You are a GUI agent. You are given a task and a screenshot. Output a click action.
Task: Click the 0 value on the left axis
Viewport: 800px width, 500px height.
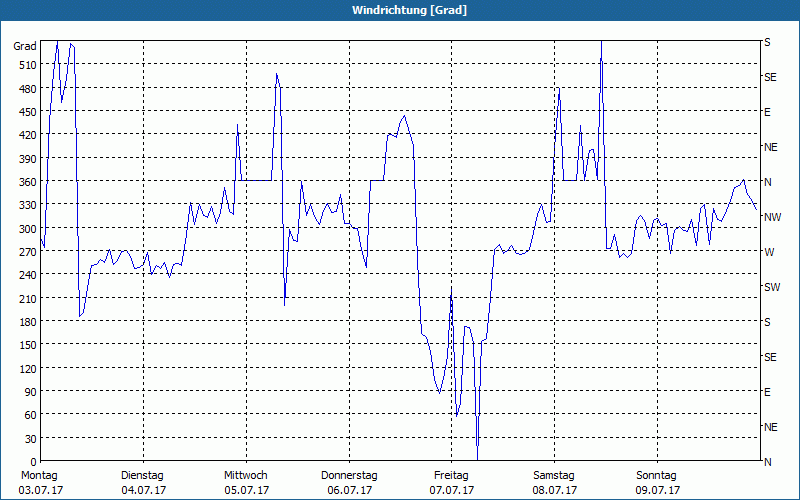[34, 462]
